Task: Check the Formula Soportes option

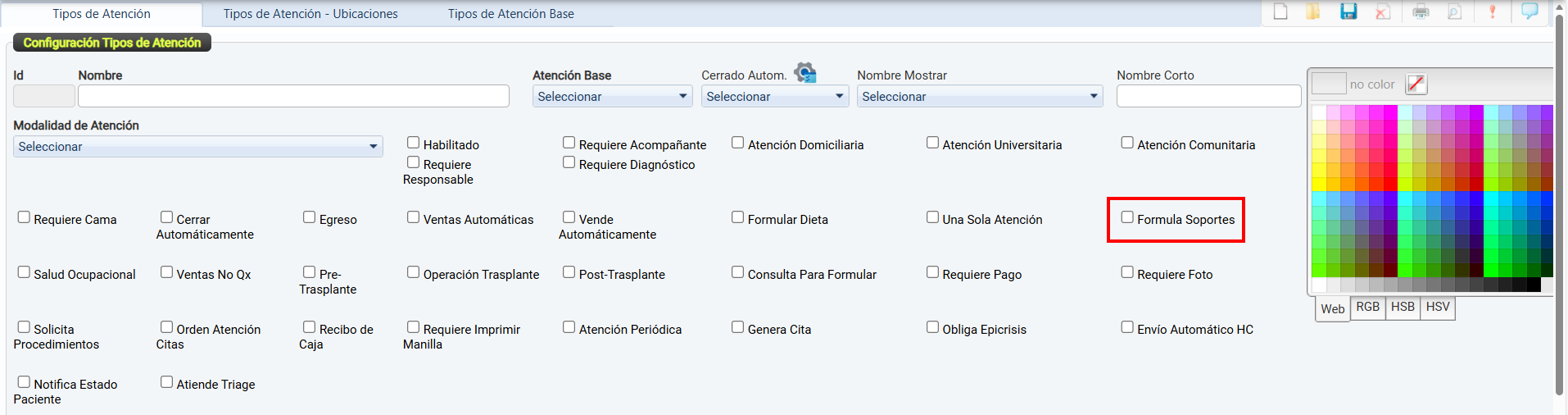Action: click(x=1127, y=217)
